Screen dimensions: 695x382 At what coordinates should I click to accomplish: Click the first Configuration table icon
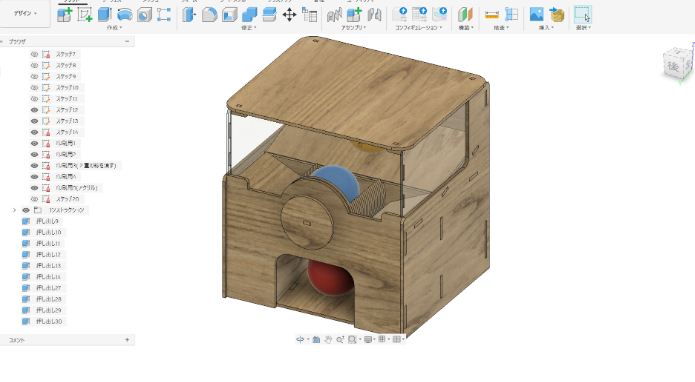tap(400, 15)
